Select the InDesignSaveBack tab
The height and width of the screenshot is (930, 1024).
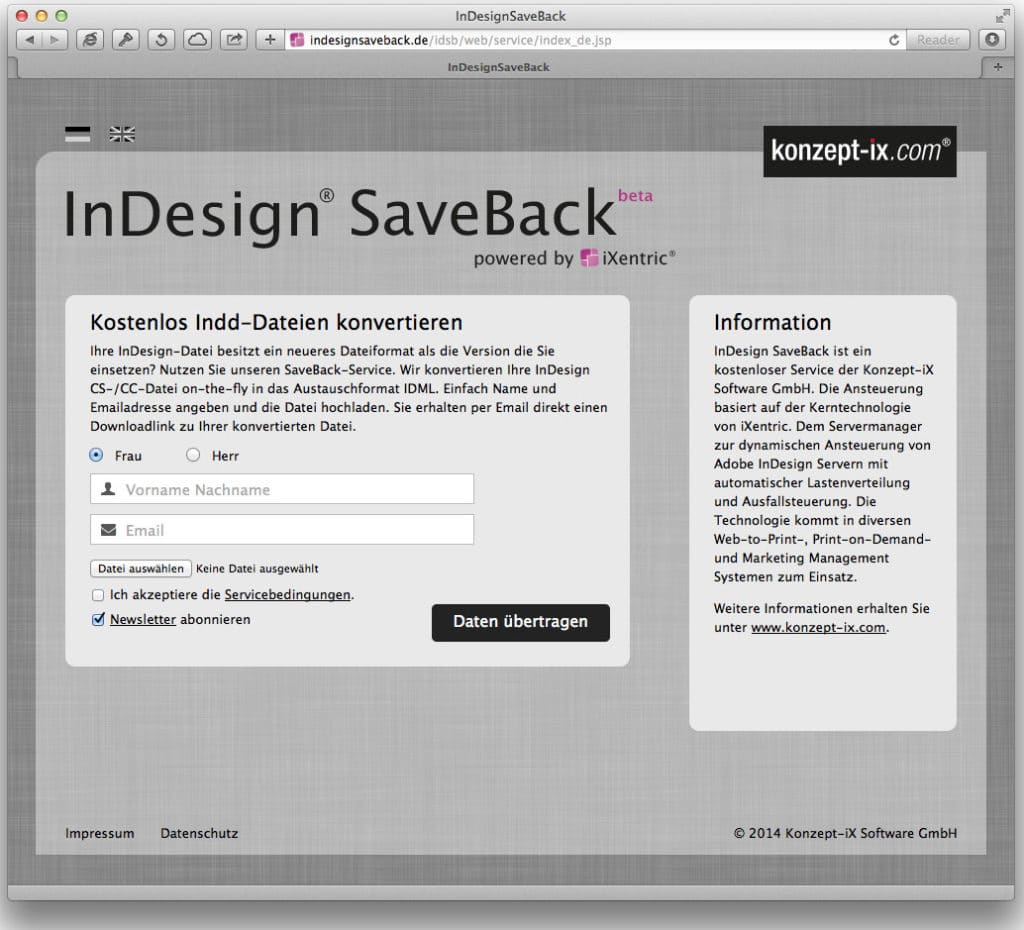point(498,67)
